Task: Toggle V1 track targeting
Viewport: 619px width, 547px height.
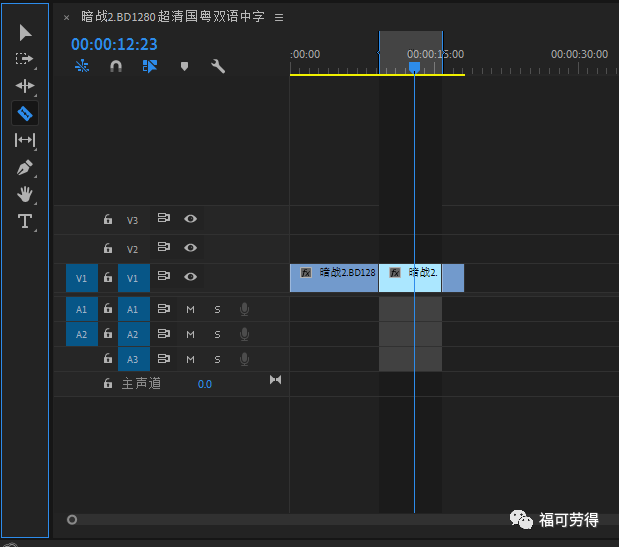Action: click(134, 278)
